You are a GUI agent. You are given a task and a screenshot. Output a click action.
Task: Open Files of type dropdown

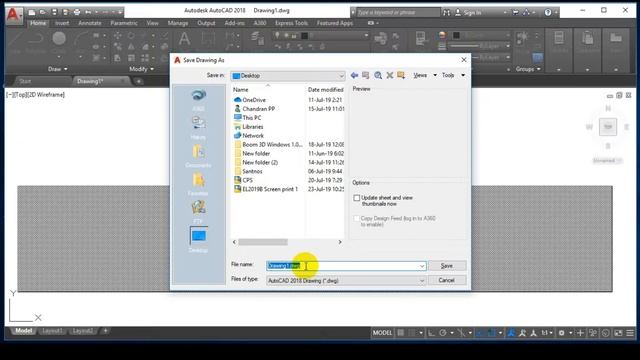pyautogui.click(x=346, y=281)
